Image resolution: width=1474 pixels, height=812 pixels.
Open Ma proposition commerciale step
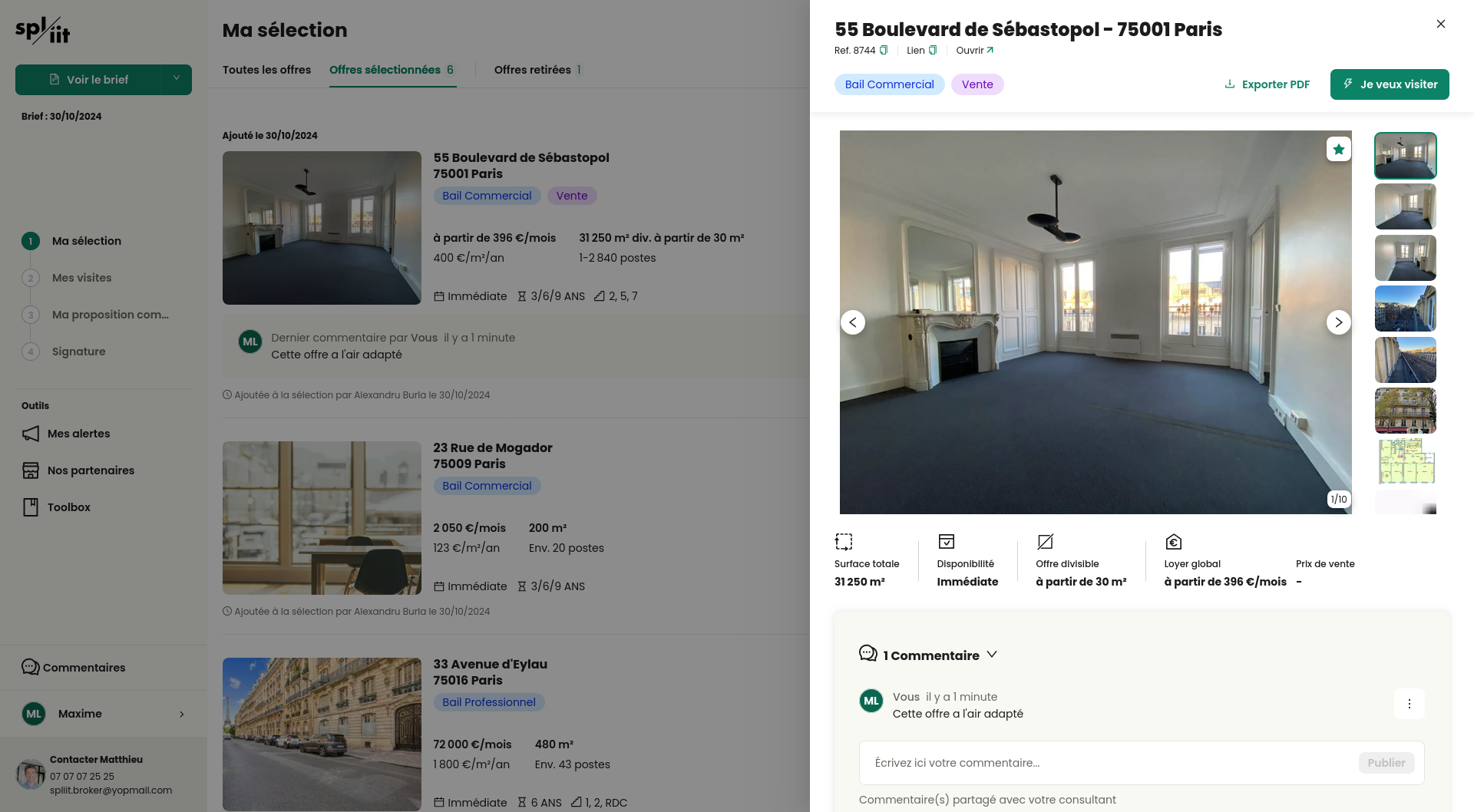tap(111, 315)
